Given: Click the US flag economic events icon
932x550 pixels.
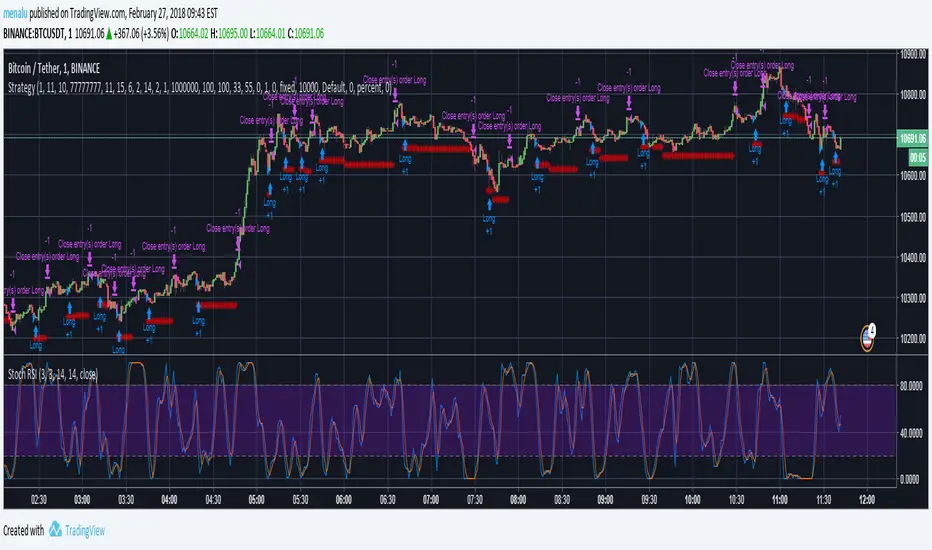Looking at the screenshot, I should pos(867,338).
